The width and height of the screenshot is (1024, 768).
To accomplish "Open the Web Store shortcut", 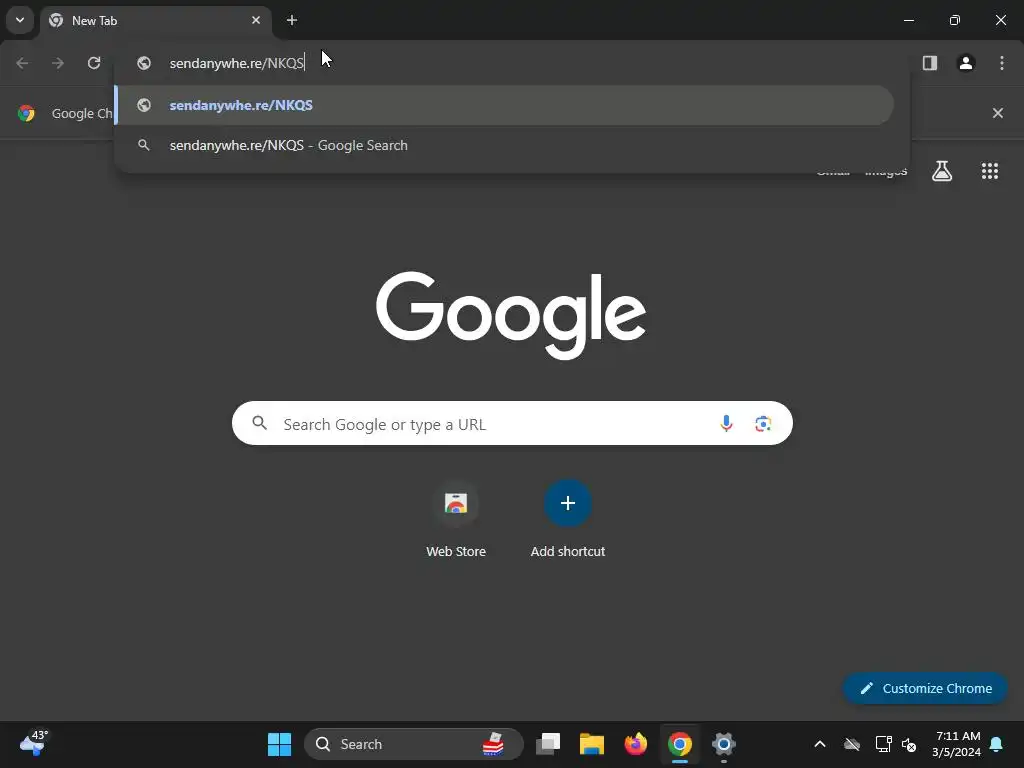I will 456,519.
